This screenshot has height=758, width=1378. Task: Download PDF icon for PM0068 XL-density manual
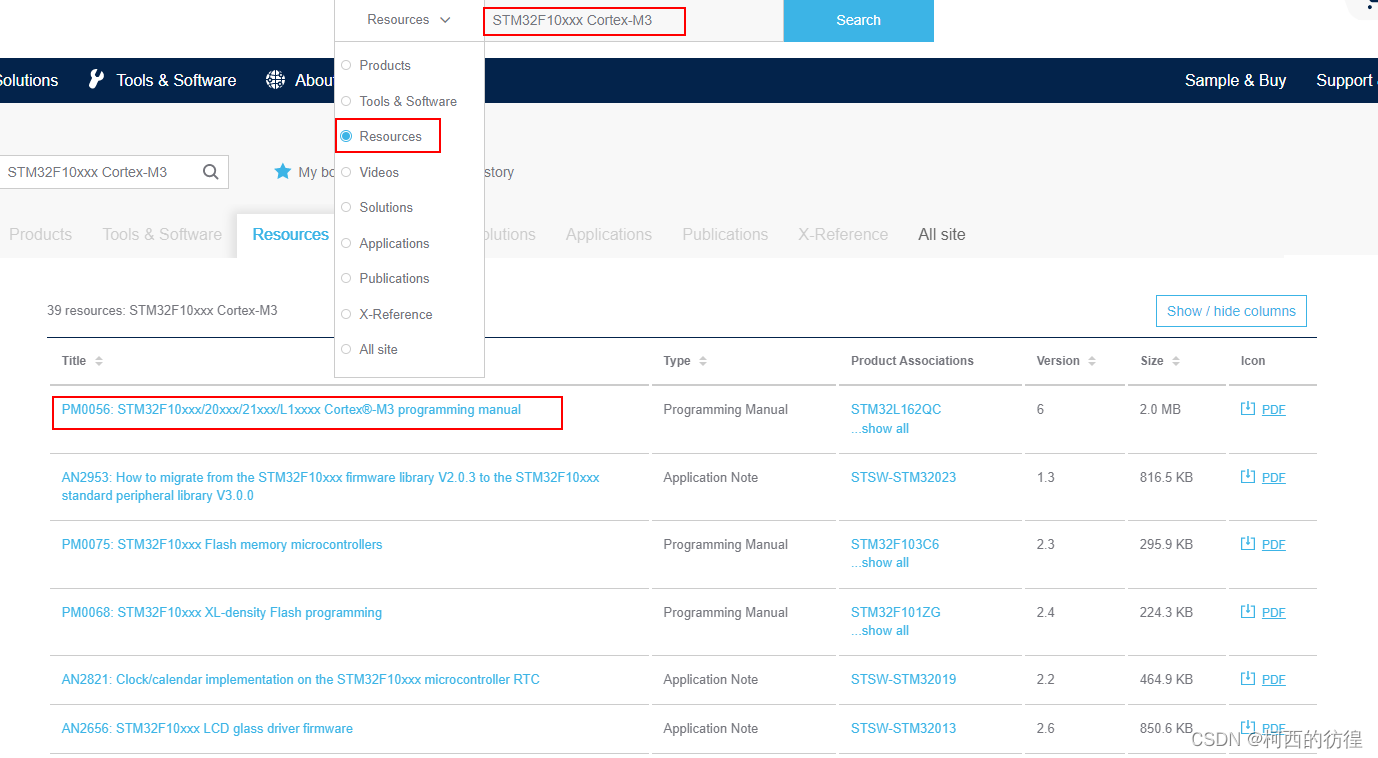(1247, 612)
